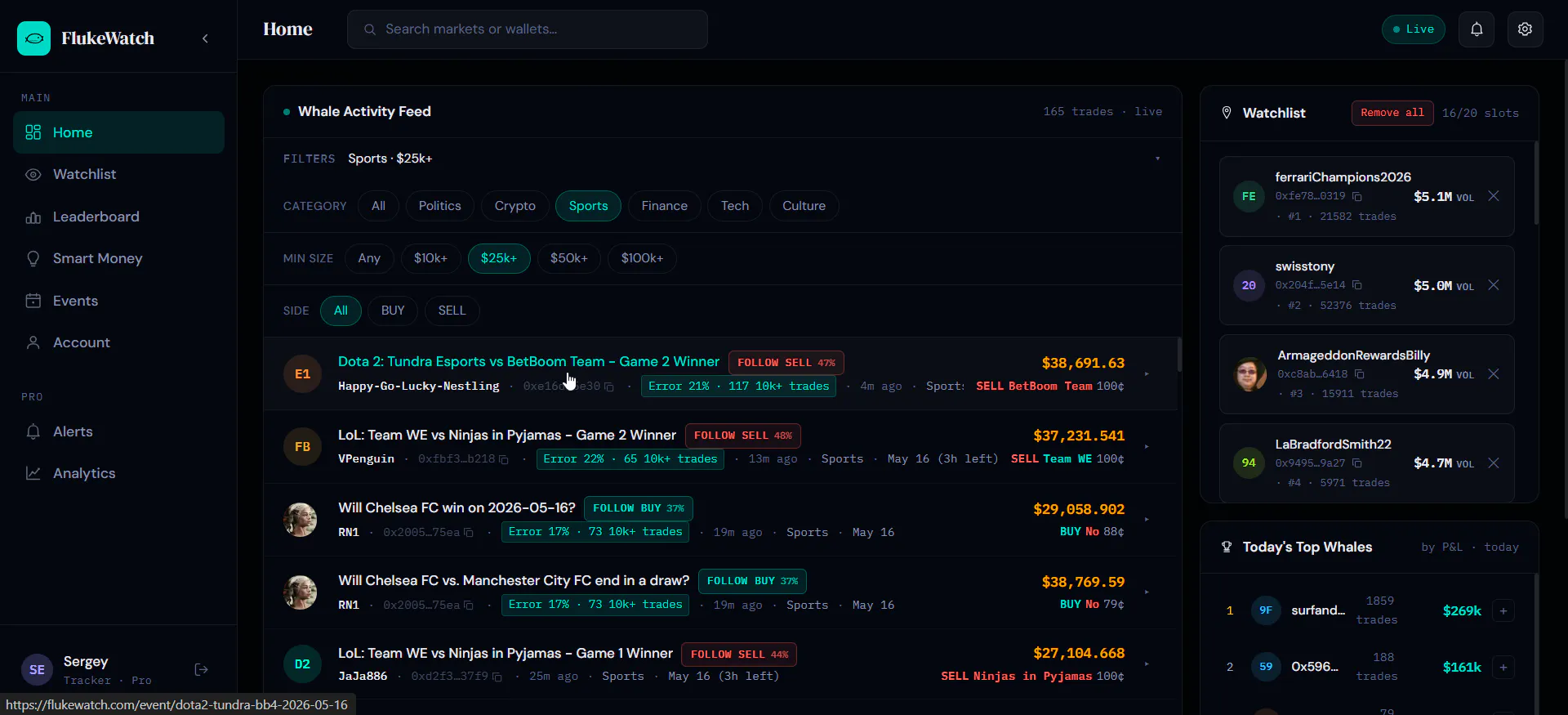Copy swisstony wallet address
The image size is (1568, 715).
click(x=1357, y=285)
